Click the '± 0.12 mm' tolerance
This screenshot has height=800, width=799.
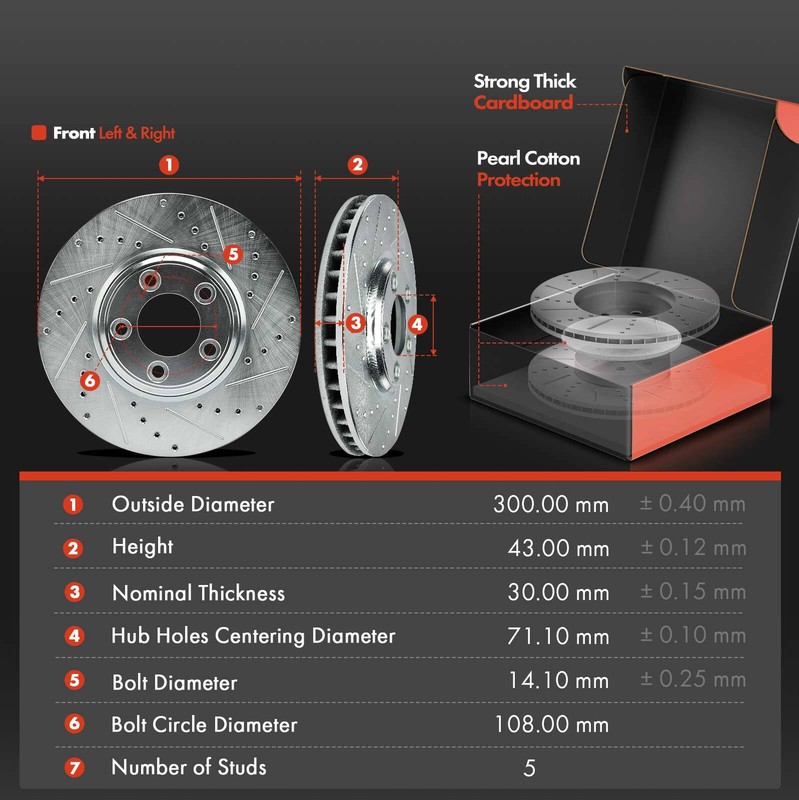(693, 547)
